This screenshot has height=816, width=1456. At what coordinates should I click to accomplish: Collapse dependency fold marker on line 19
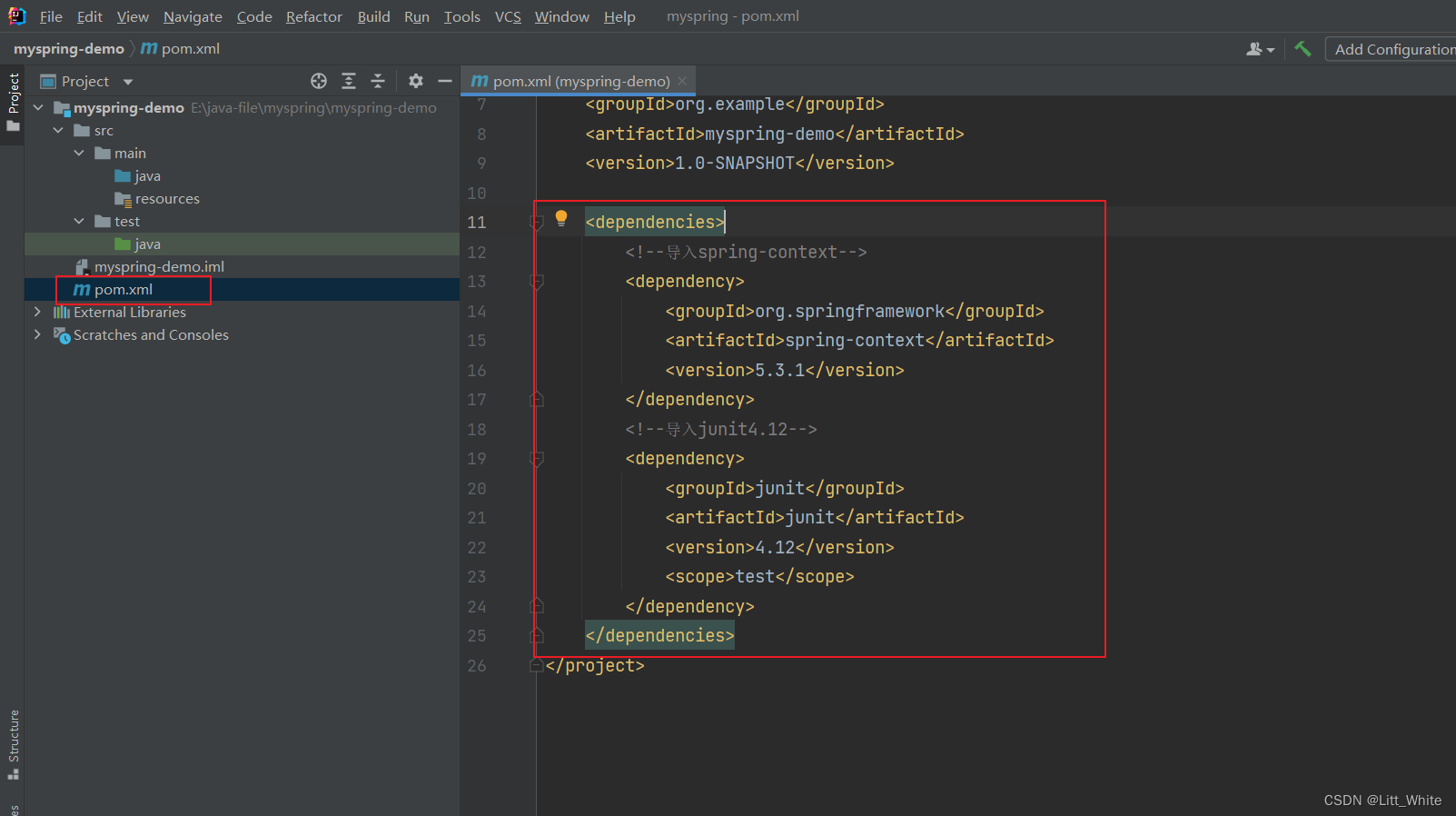pyautogui.click(x=537, y=459)
